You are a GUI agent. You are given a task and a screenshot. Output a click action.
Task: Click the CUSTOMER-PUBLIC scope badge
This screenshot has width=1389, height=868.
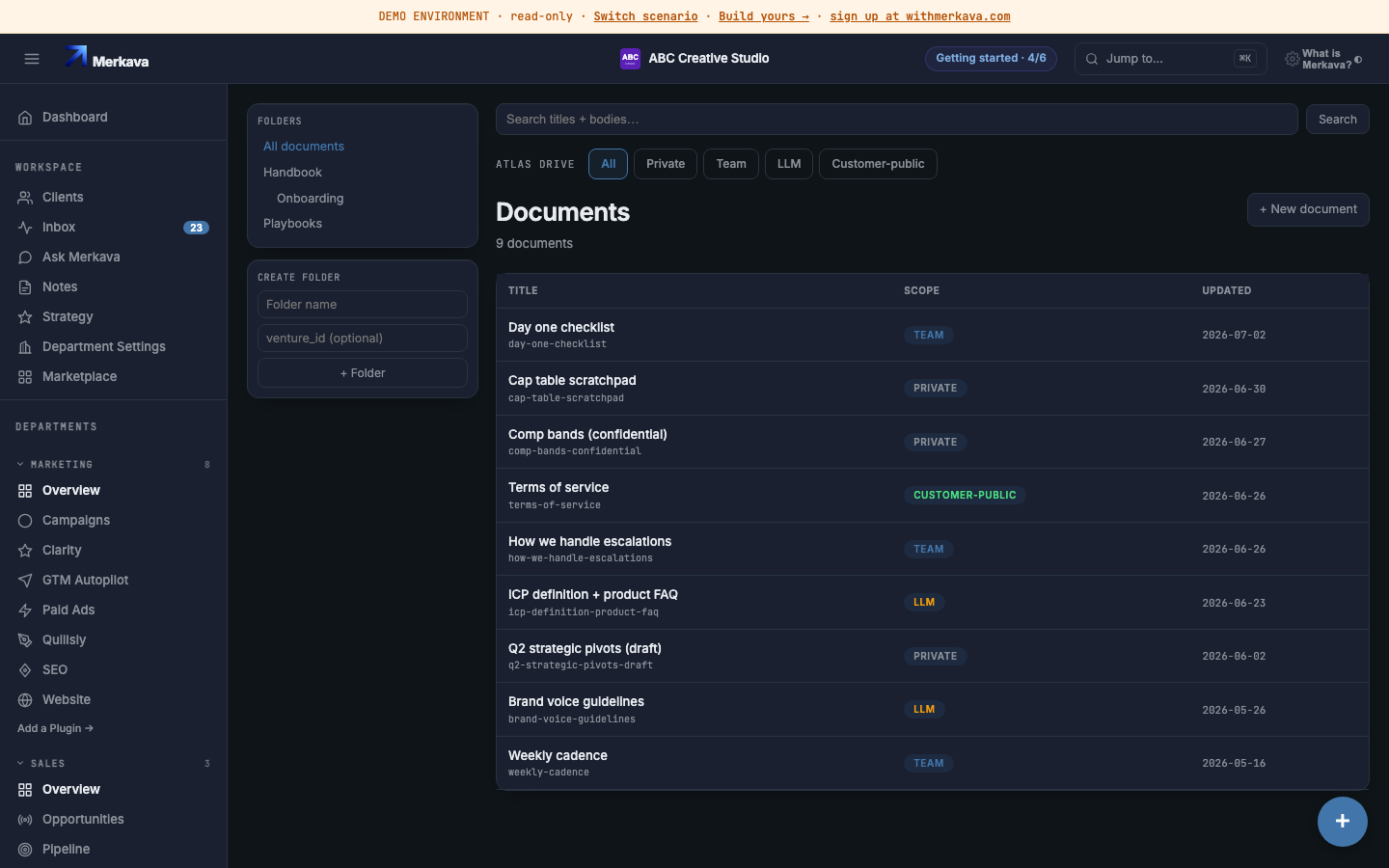[x=965, y=496]
